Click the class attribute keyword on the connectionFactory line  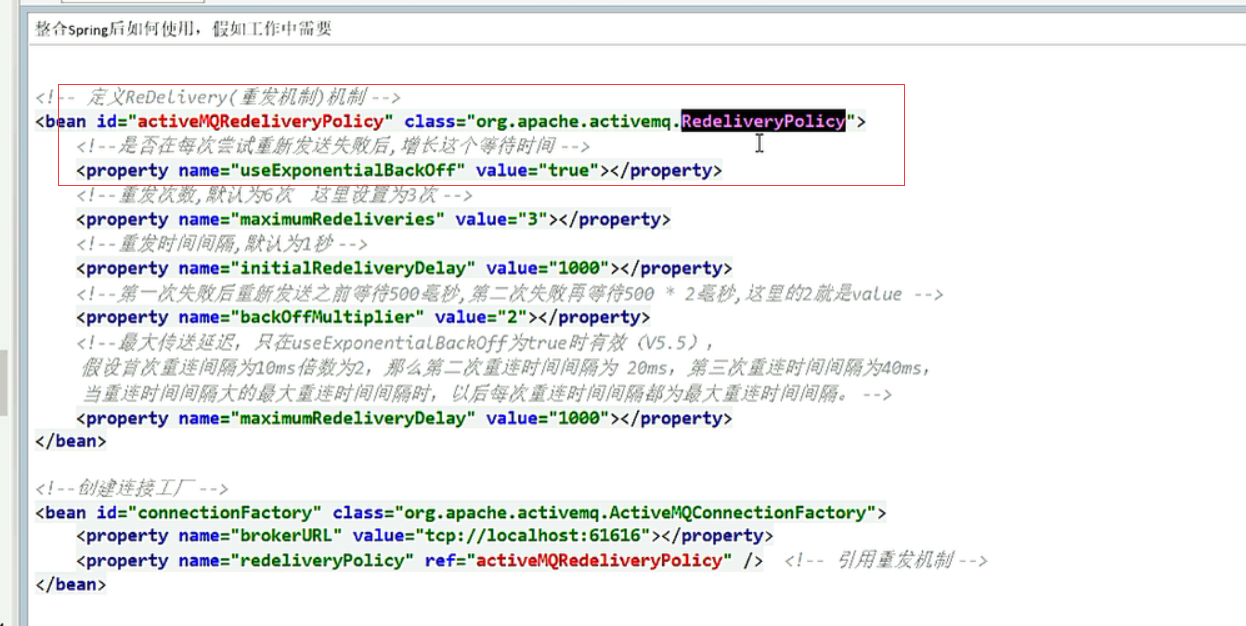click(x=358, y=512)
